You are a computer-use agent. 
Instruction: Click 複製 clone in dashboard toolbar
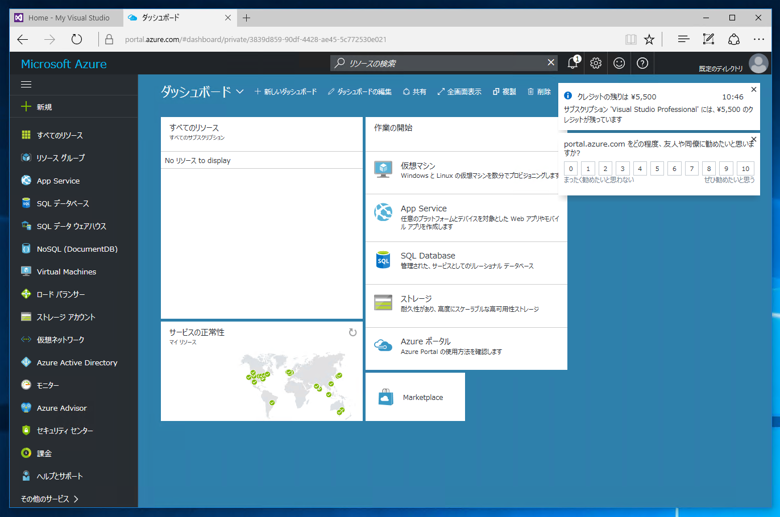pos(504,92)
